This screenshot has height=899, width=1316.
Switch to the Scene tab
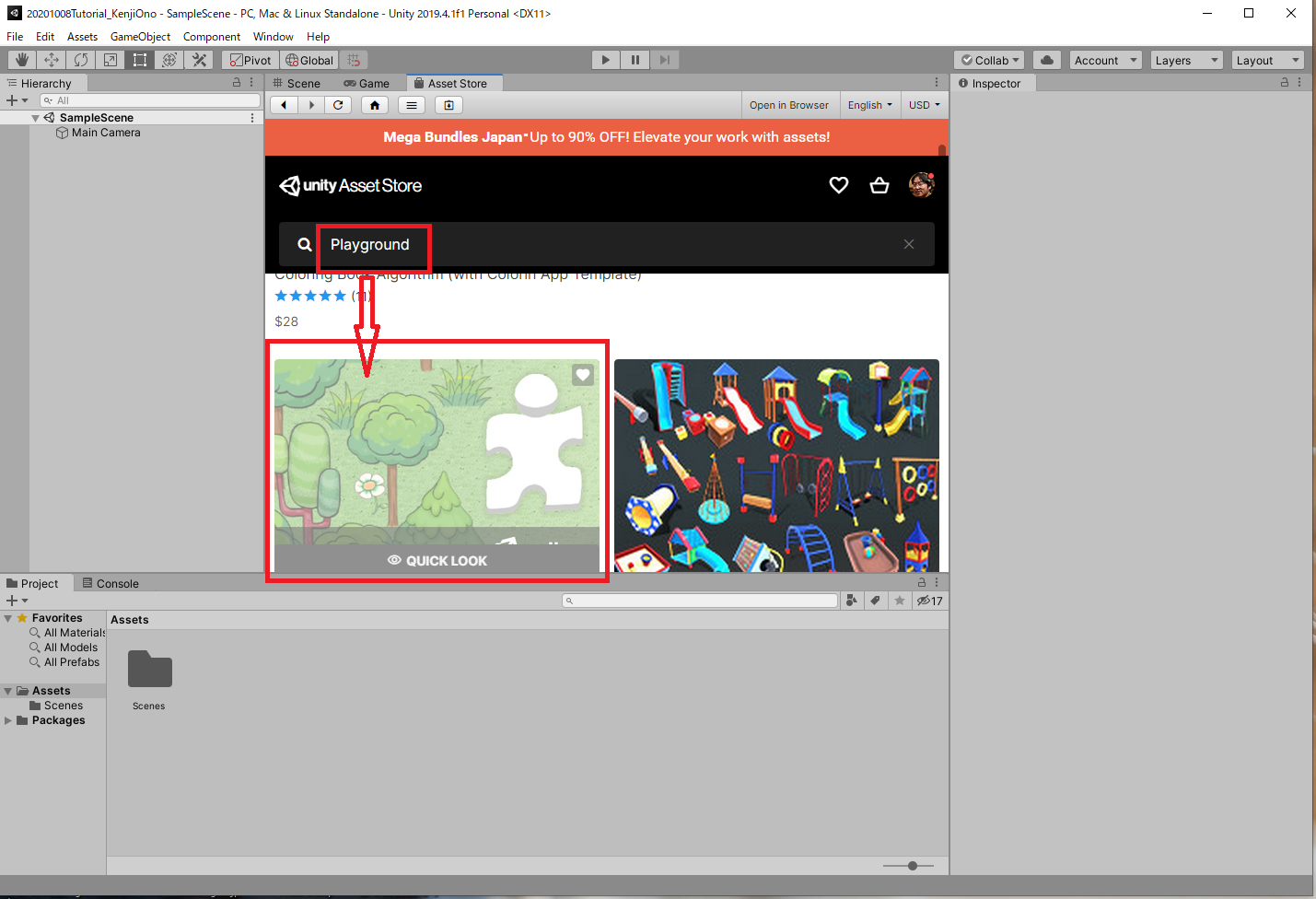click(x=297, y=83)
